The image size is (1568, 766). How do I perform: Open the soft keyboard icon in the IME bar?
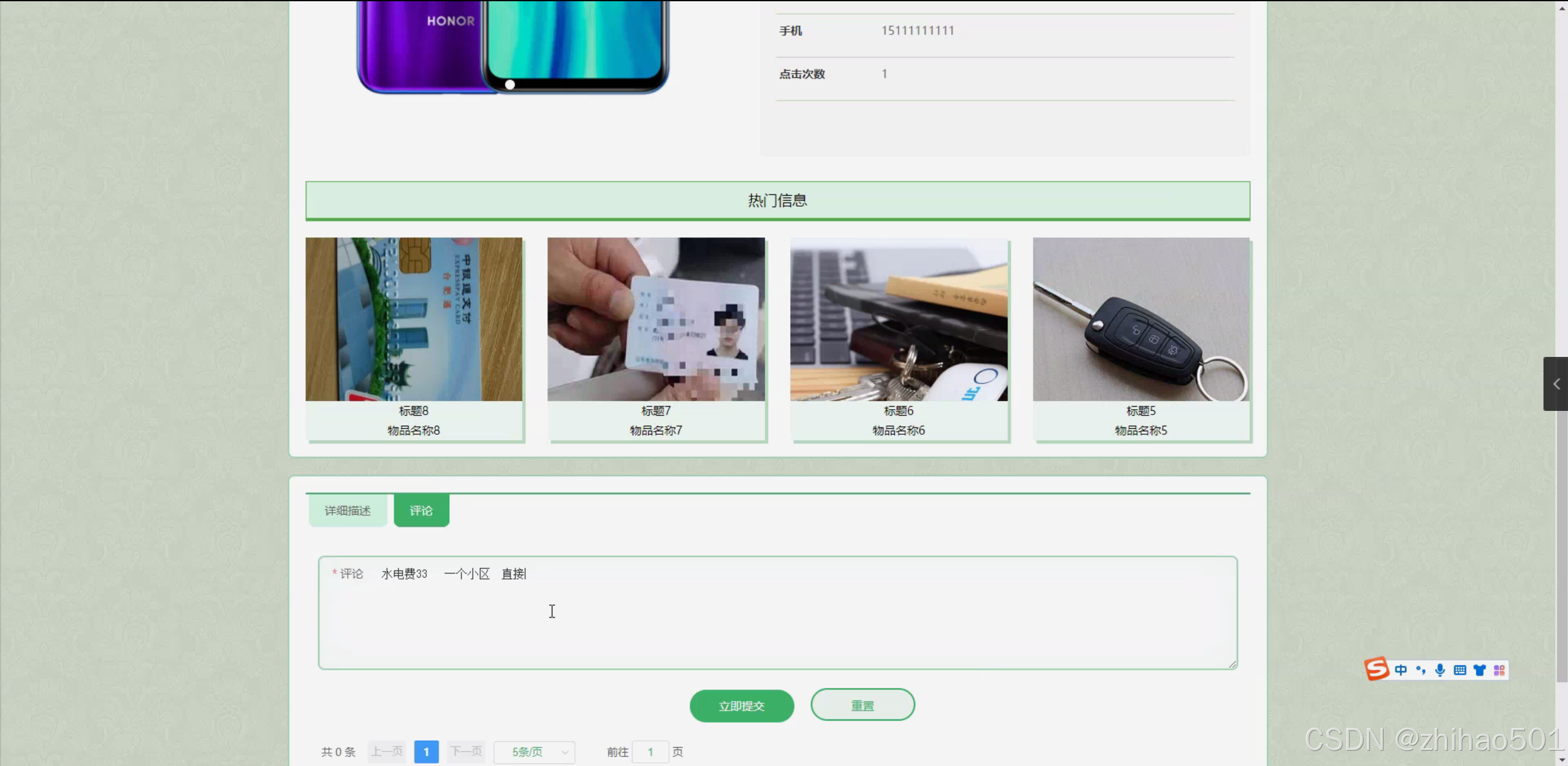1460,670
